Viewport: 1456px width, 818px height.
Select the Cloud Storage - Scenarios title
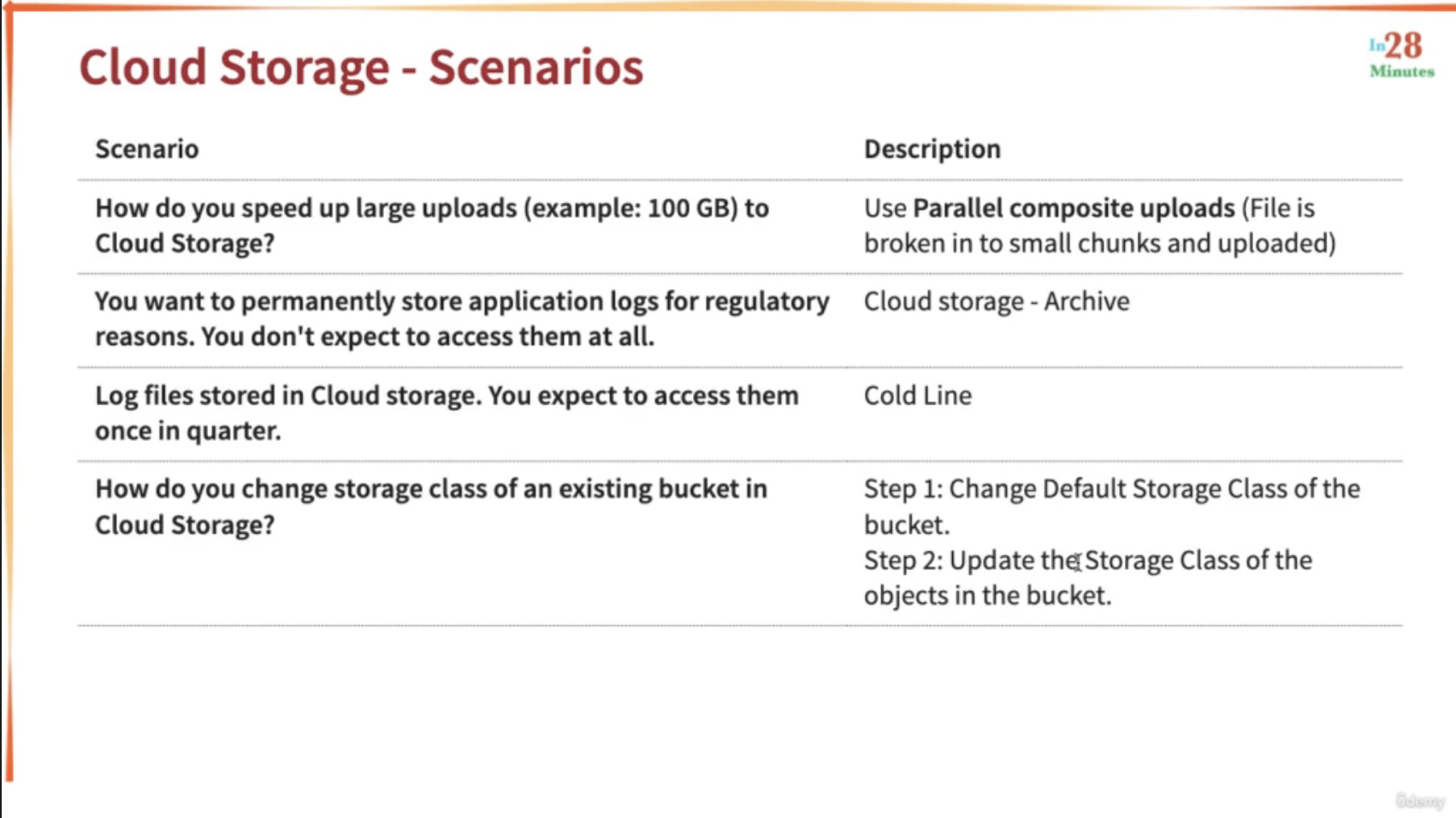click(x=361, y=67)
